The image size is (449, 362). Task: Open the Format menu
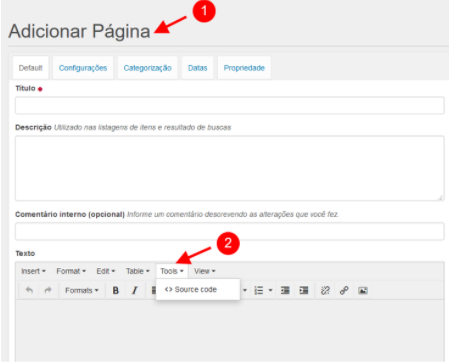71,271
